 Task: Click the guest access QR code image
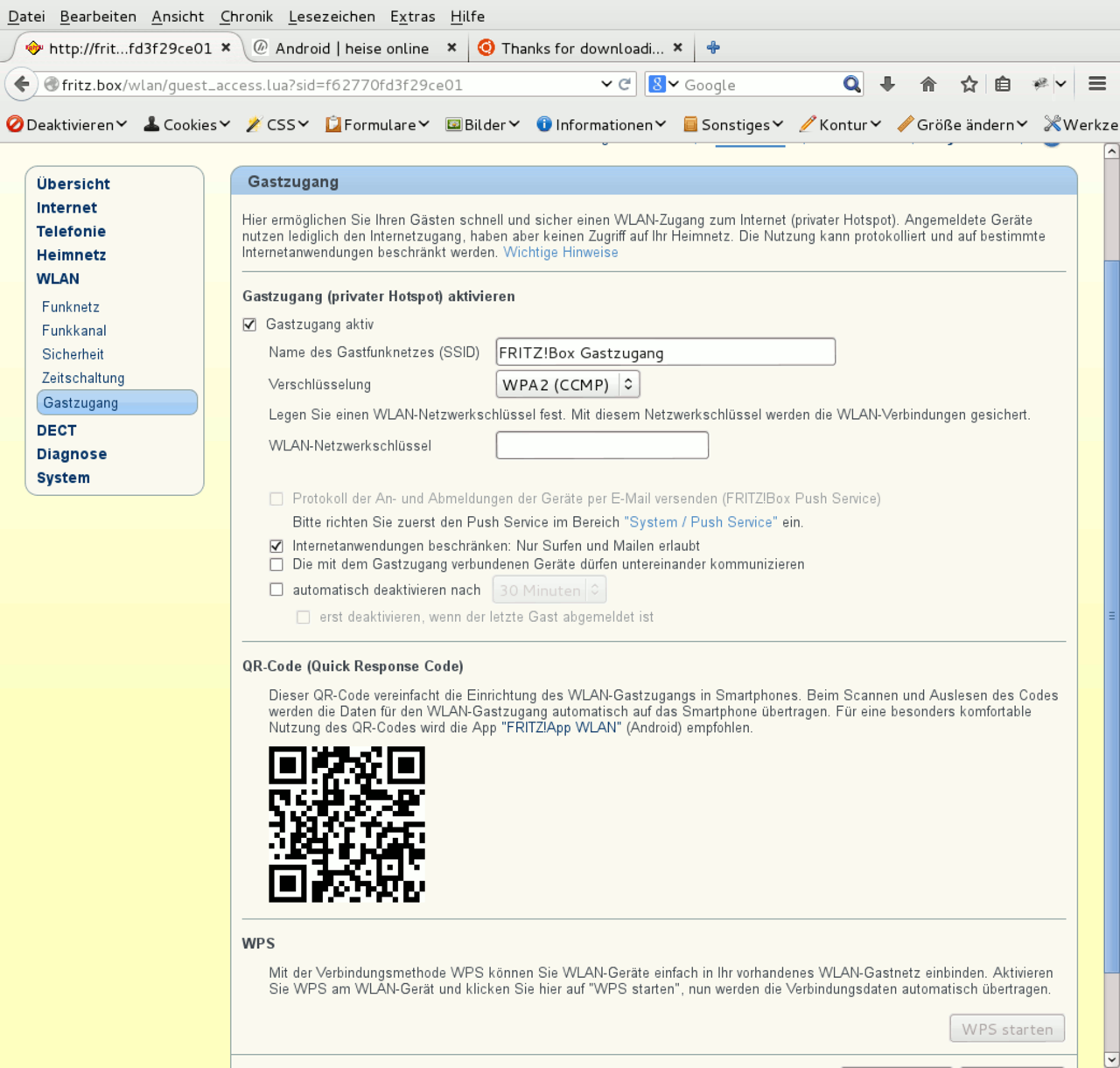(x=346, y=824)
